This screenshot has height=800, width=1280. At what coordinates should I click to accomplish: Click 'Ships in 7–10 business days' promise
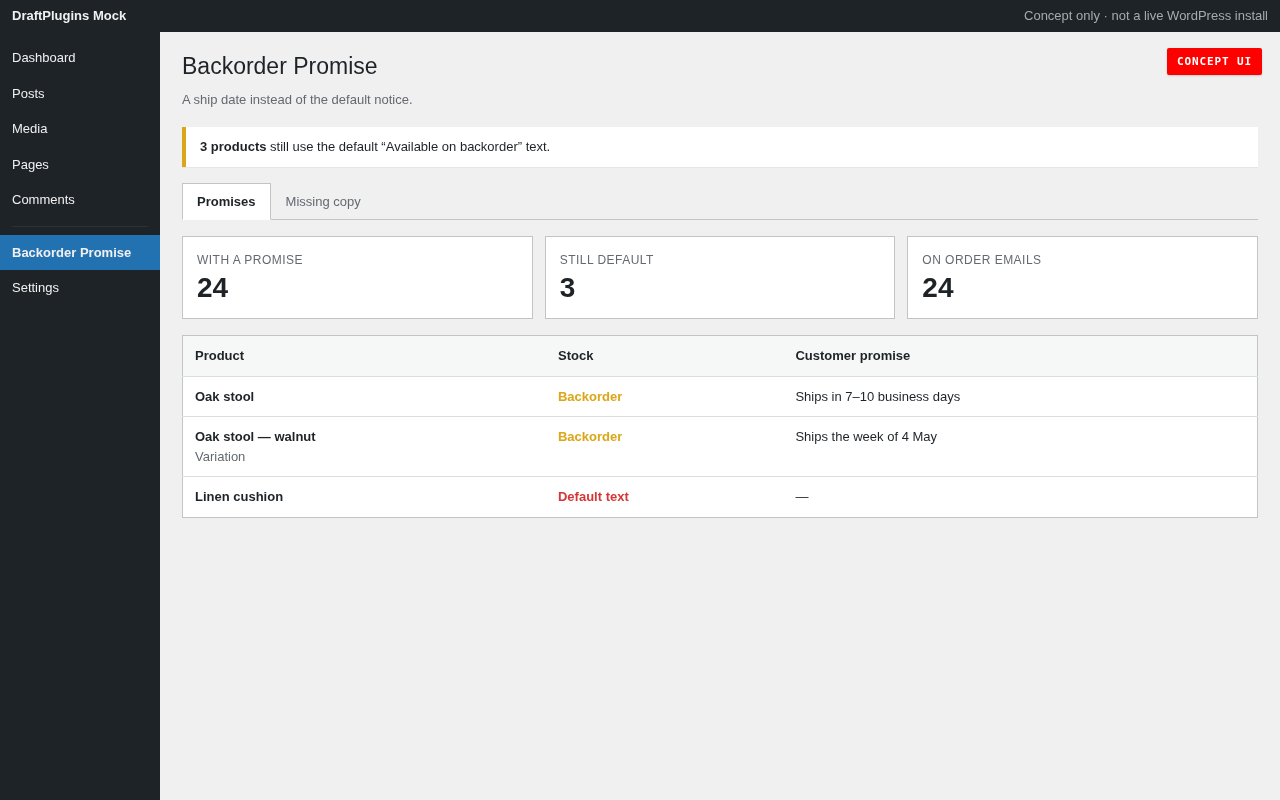pos(877,397)
